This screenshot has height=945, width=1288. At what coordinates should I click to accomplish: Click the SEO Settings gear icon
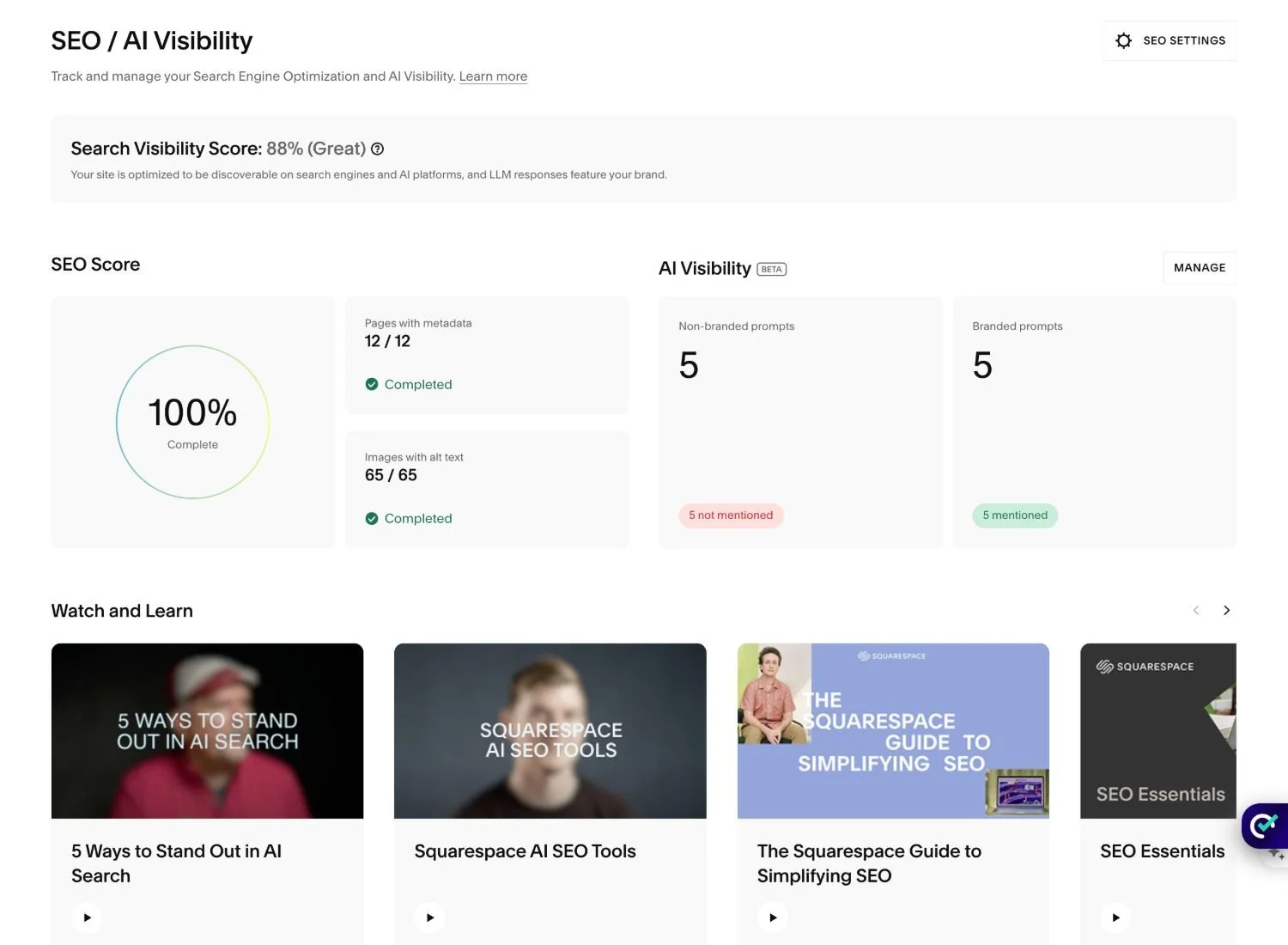(1123, 40)
